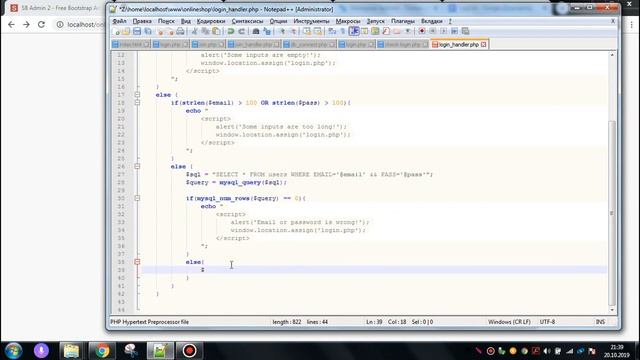Click the Zoom In toolbar icon

282,31
